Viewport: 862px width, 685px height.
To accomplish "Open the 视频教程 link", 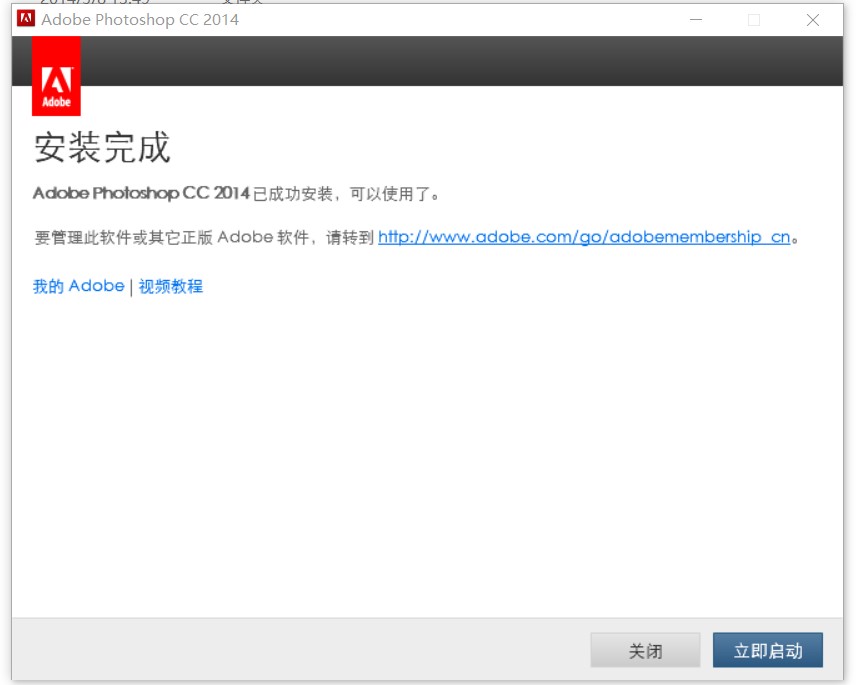I will pos(171,286).
